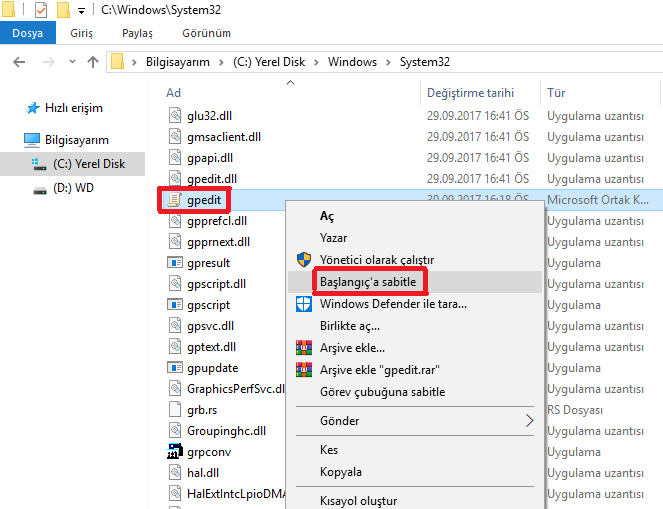Choose Aç from the context menu
This screenshot has width=663, height=509.
(415, 216)
